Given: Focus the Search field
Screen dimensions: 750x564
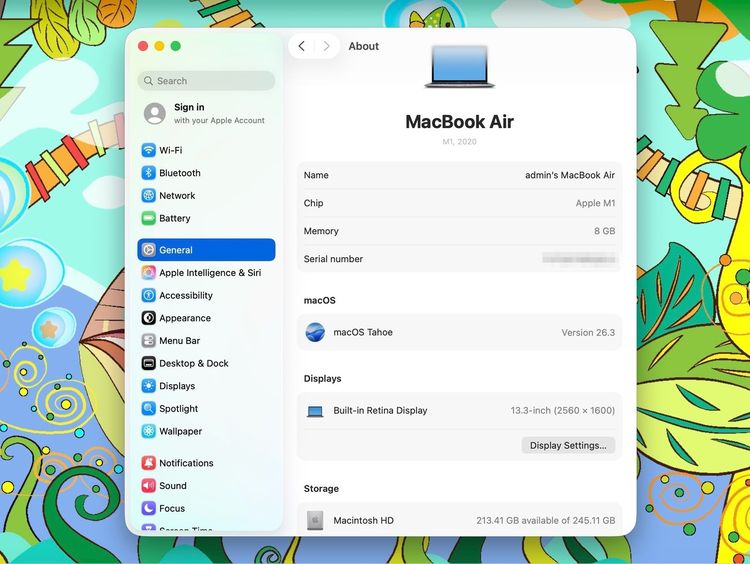Looking at the screenshot, I should point(206,81).
